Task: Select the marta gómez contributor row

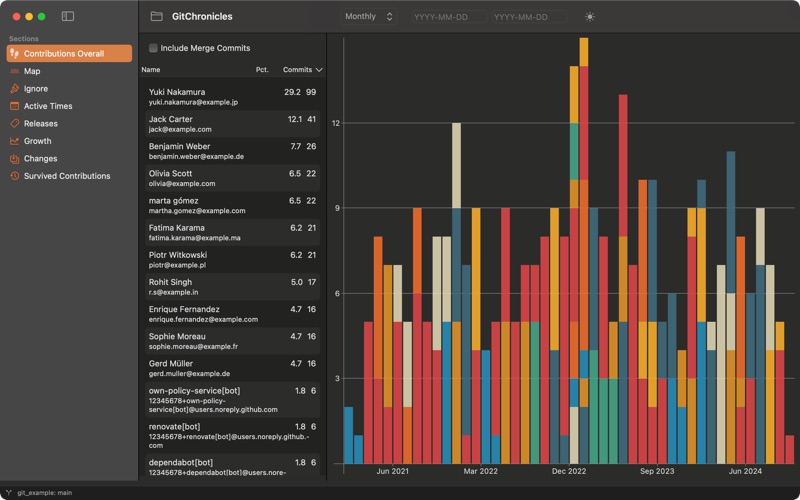Action: coord(232,205)
